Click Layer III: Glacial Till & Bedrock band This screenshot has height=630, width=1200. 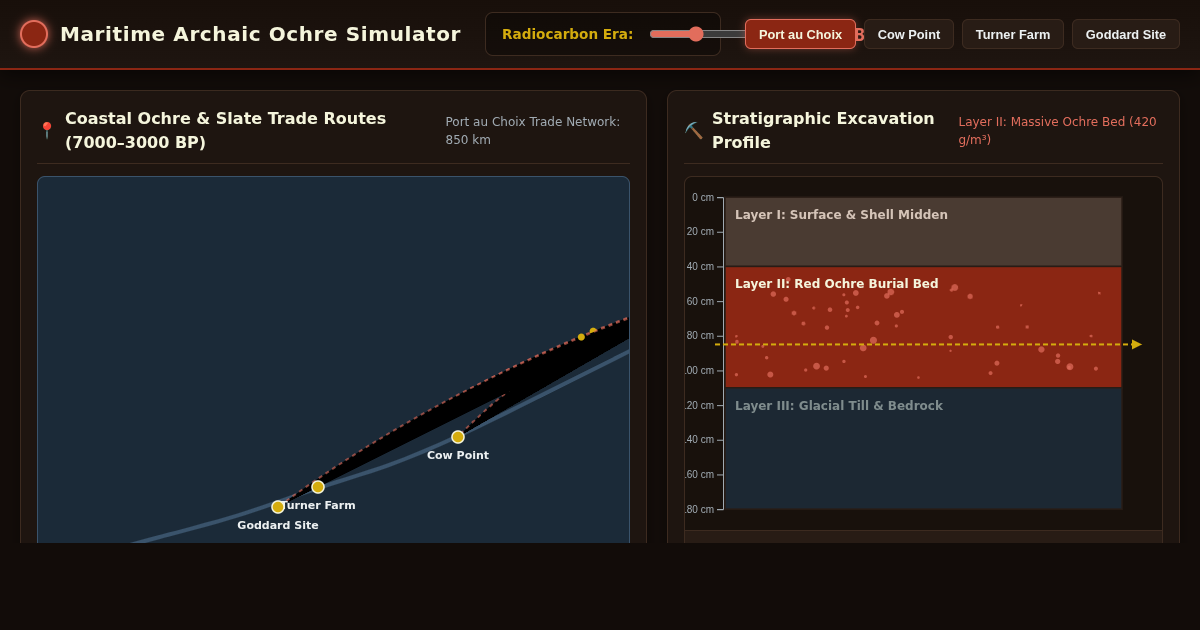click(x=923, y=448)
